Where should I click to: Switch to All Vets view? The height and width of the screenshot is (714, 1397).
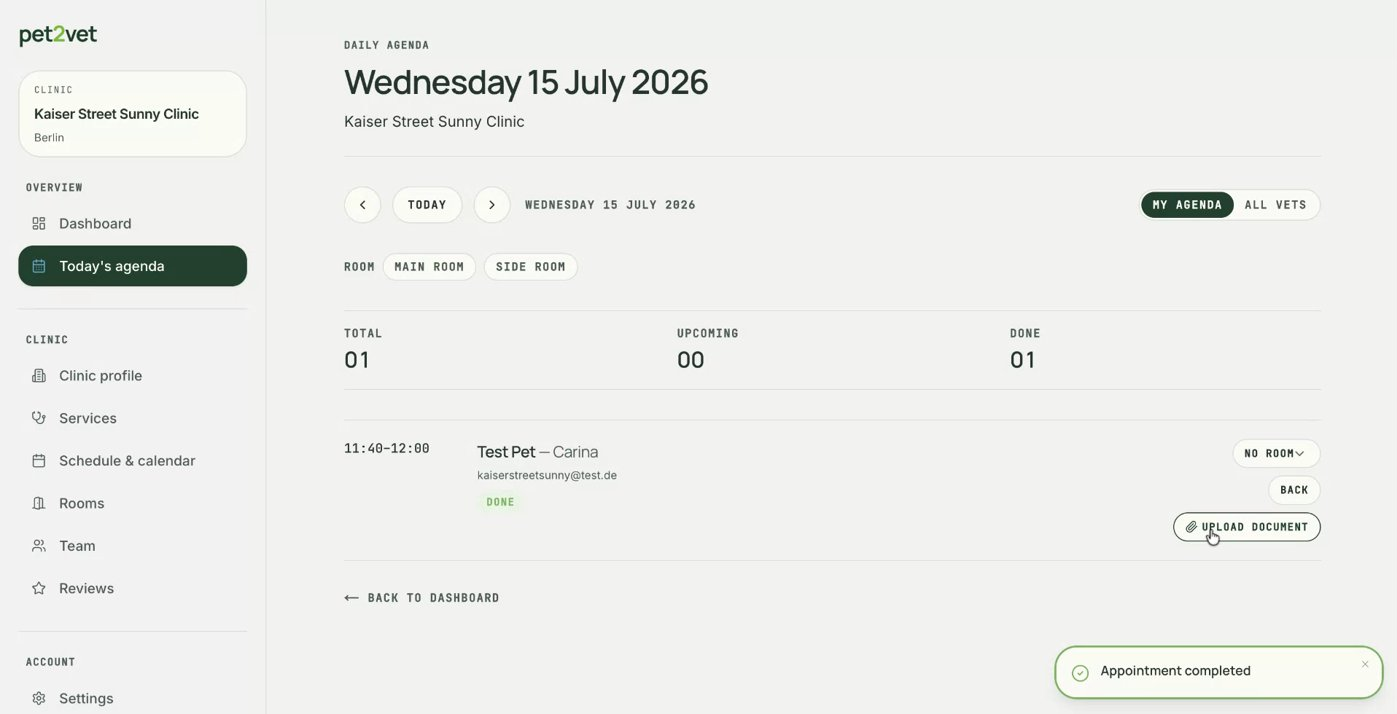[x=1275, y=205]
